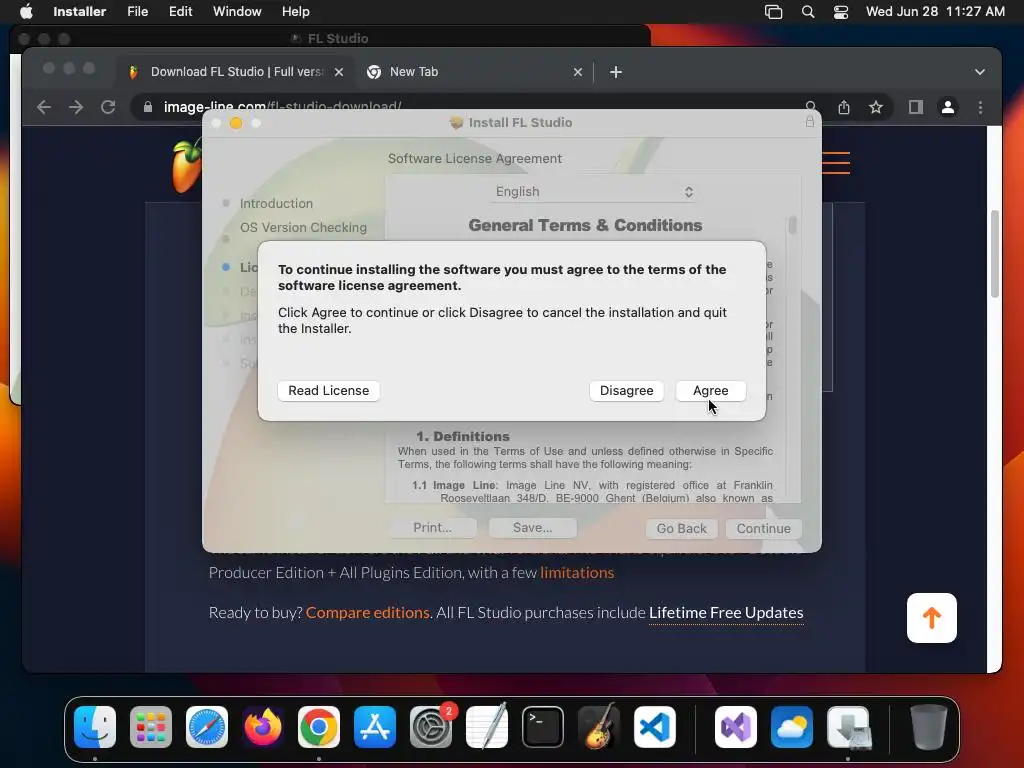The image size is (1024, 768).
Task: Open Trash from the Dock
Action: coord(928,727)
